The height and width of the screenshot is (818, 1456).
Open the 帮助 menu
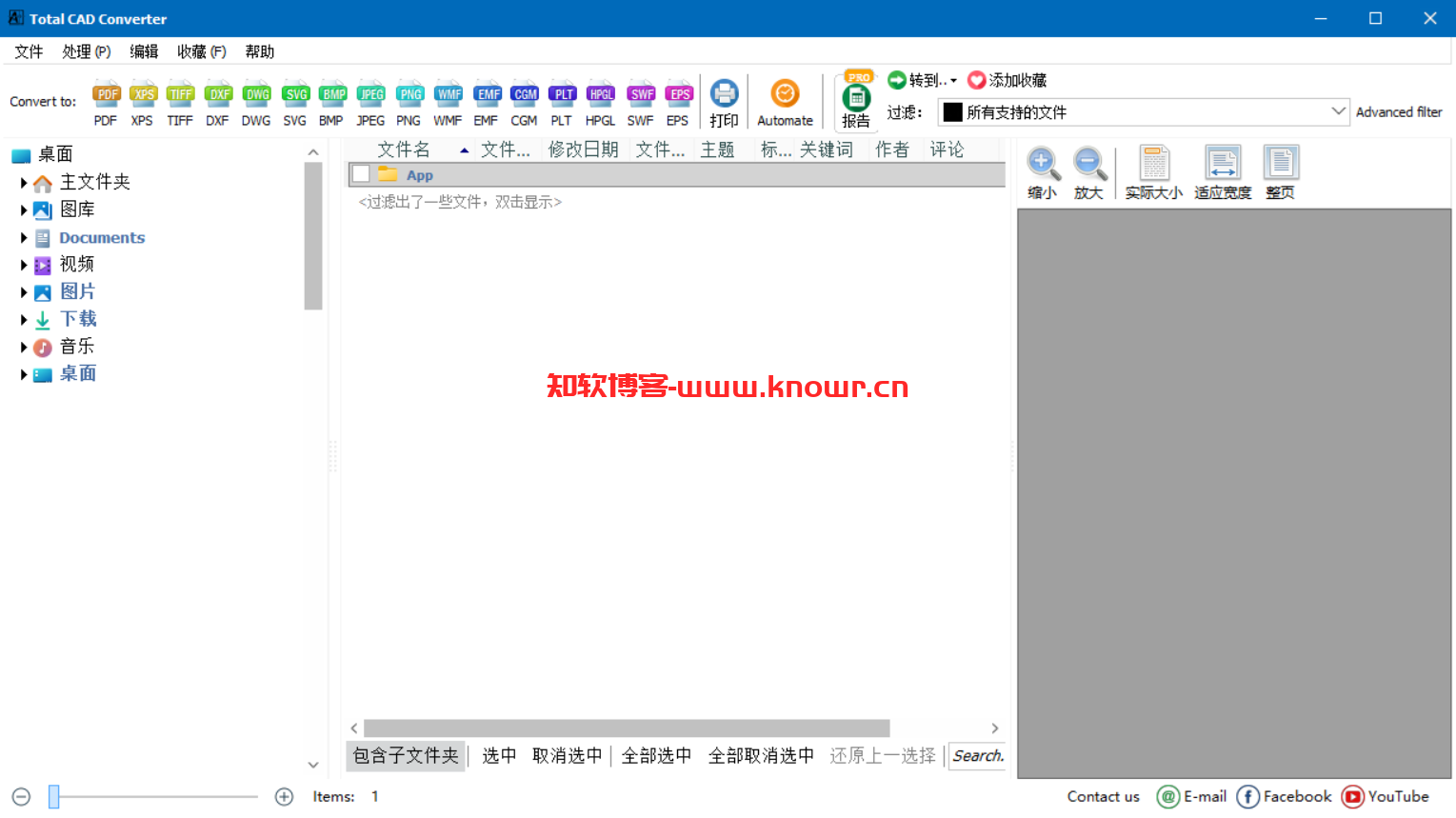259,51
